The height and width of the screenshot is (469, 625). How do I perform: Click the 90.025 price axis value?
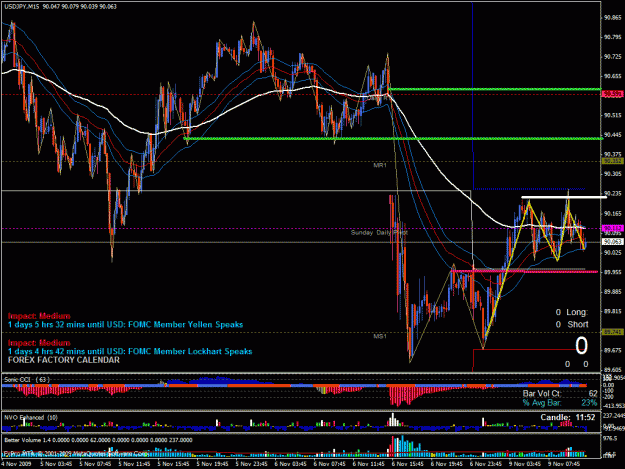[x=612, y=252]
